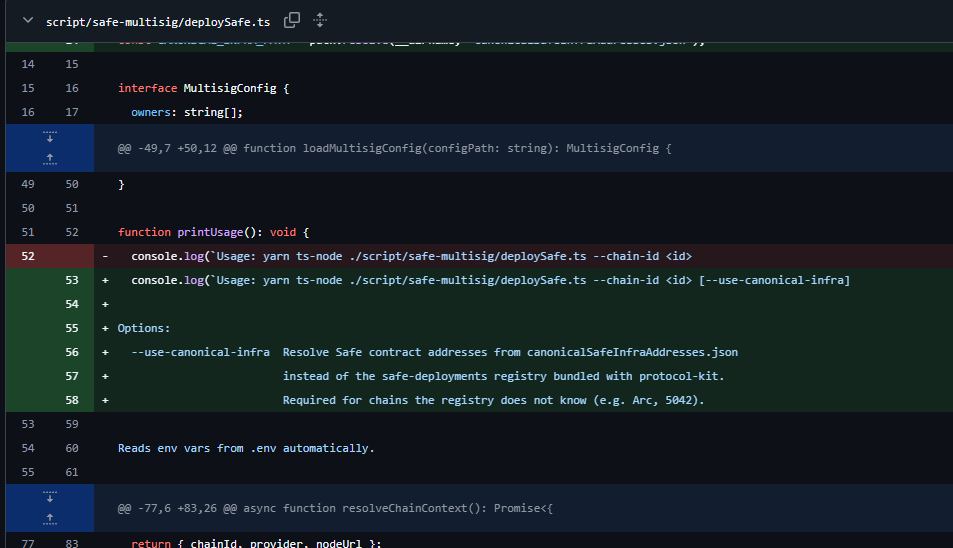Viewport: 953px width, 548px height.
Task: Click new line number 58 in the gutter
Action: [x=72, y=400]
